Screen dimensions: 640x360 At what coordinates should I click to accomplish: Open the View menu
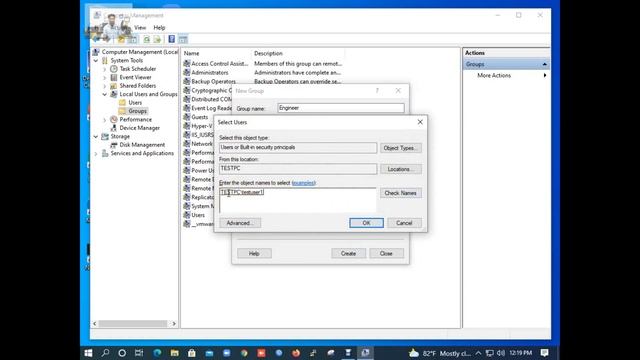(140, 28)
